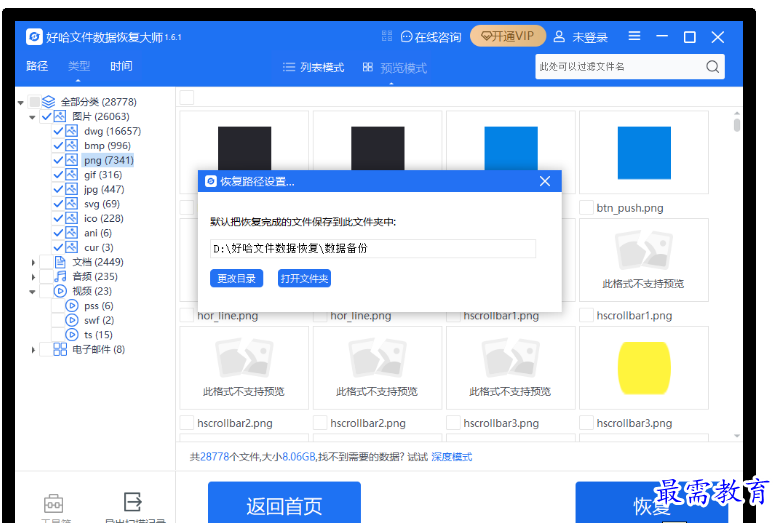This screenshot has height=523, width=778.
Task: Click the toolbox icon at bottom left
Action: pyautogui.click(x=53, y=504)
